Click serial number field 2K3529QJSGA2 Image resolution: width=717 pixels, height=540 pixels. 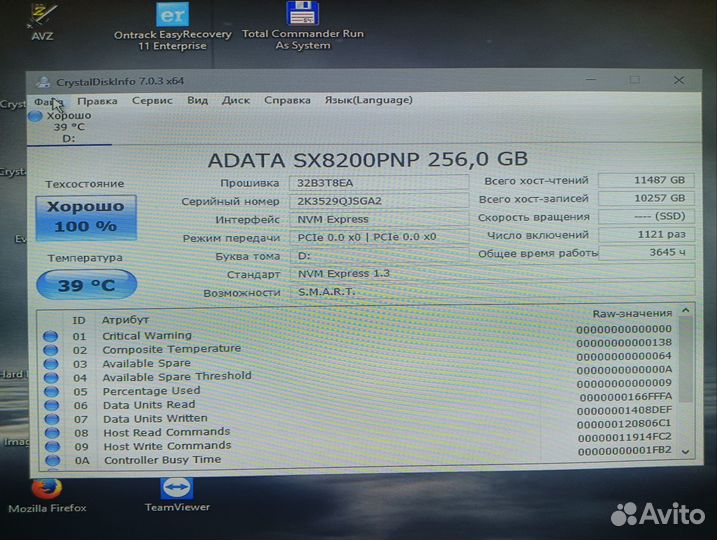[379, 201]
